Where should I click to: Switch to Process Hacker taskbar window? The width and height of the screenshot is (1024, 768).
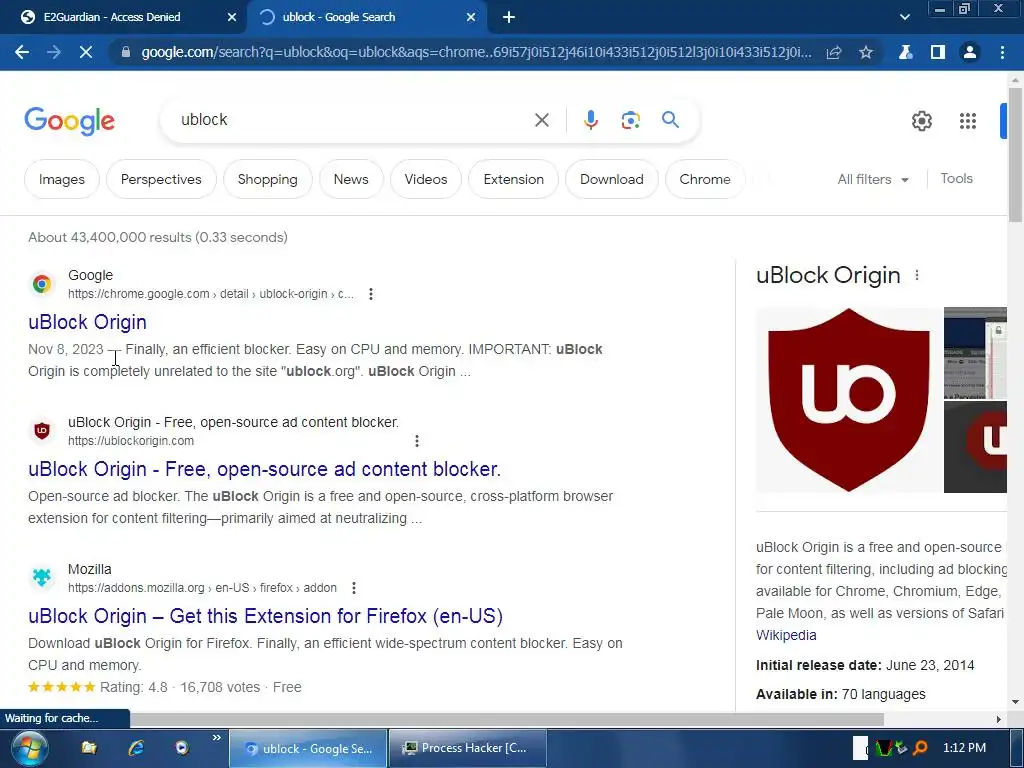point(468,748)
